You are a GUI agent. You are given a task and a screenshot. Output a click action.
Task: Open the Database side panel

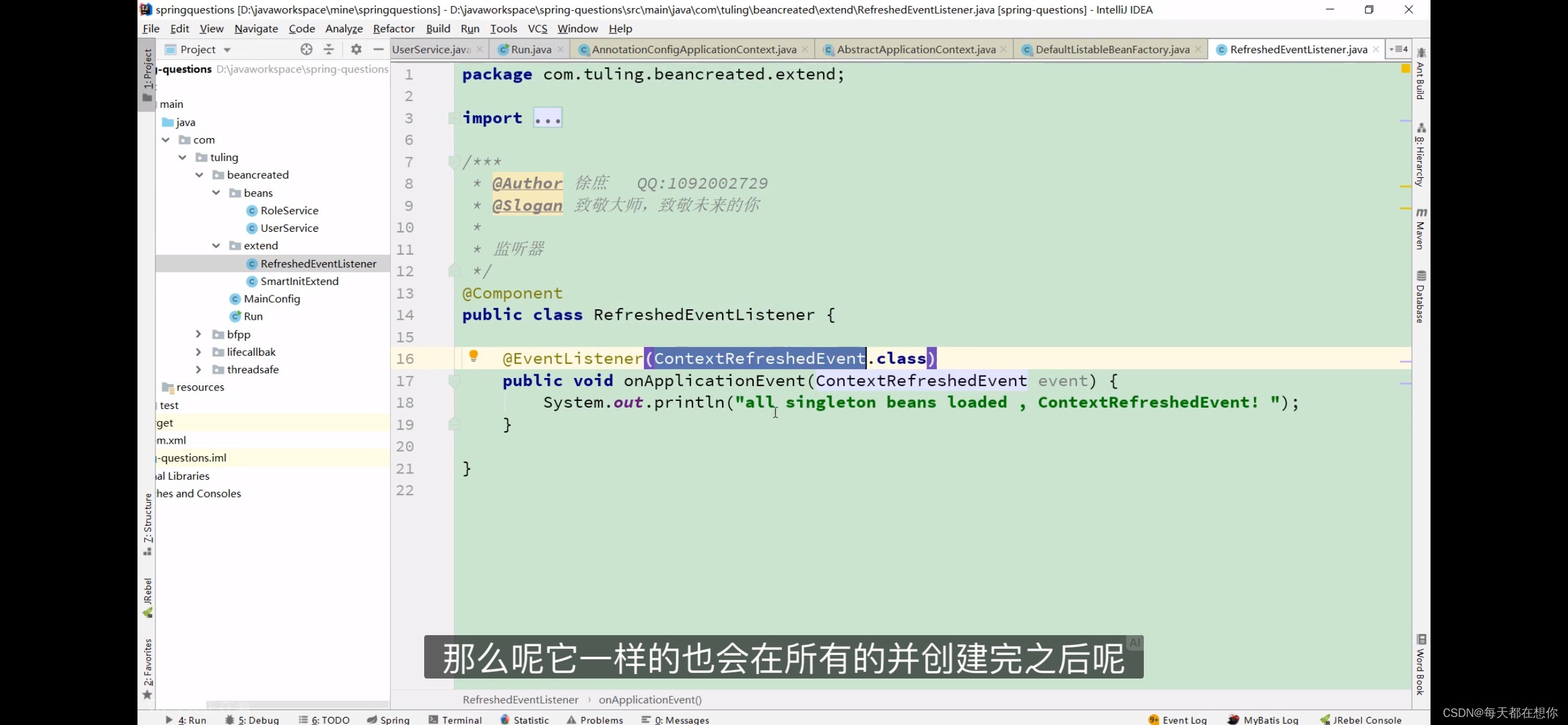point(1421,297)
